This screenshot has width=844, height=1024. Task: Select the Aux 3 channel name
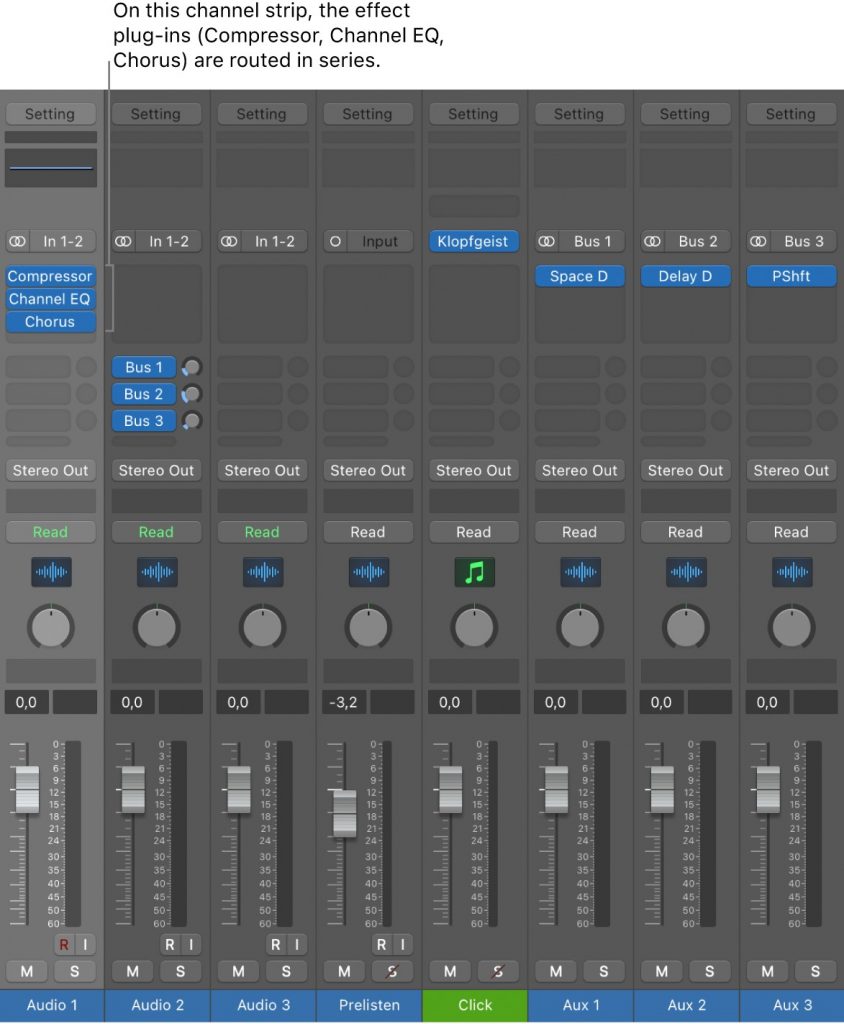coord(792,1005)
